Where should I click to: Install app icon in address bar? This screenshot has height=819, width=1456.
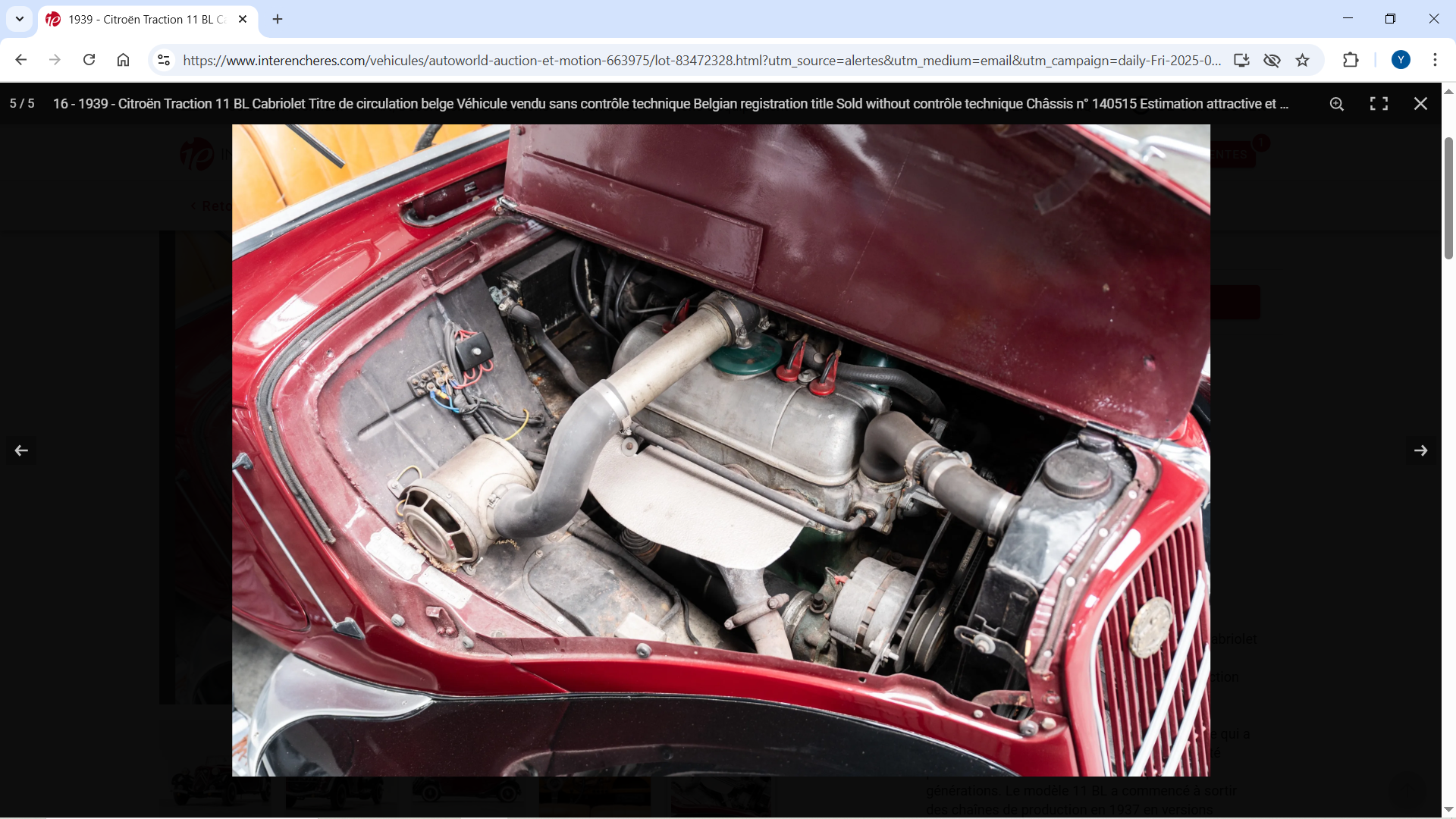tap(1241, 61)
